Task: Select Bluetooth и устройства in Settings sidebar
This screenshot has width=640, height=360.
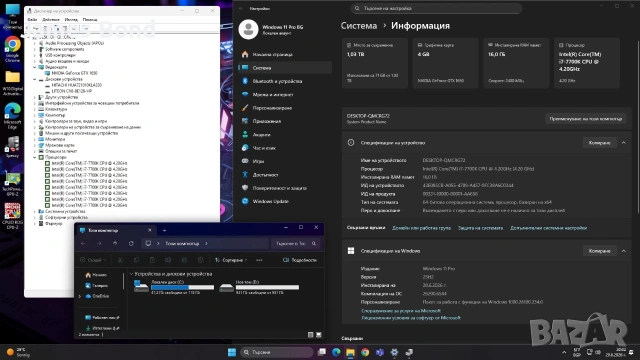Action: [285, 81]
